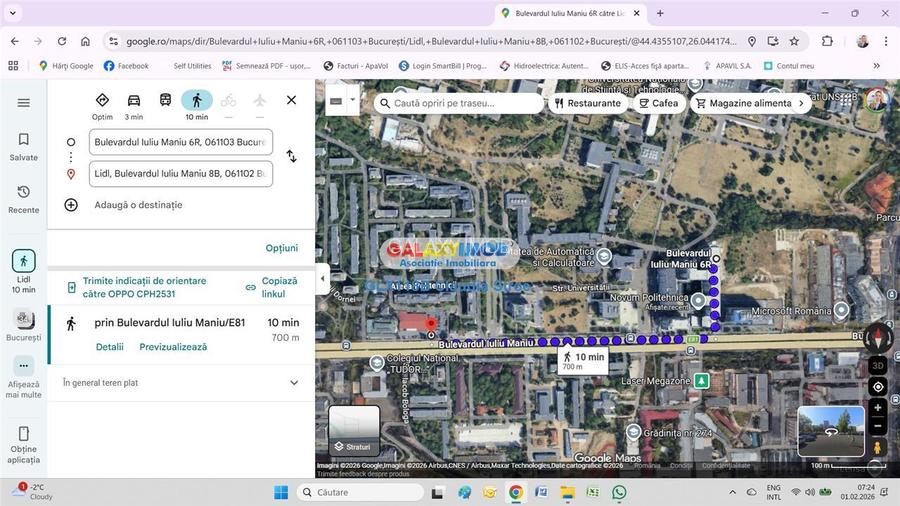Viewport: 900px width, 506px height.
Task: Select the Optim best travel mode
Action: point(102,106)
